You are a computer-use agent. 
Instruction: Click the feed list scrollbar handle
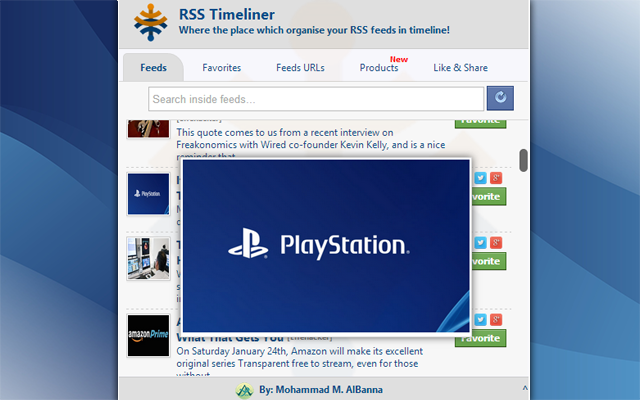pos(523,160)
